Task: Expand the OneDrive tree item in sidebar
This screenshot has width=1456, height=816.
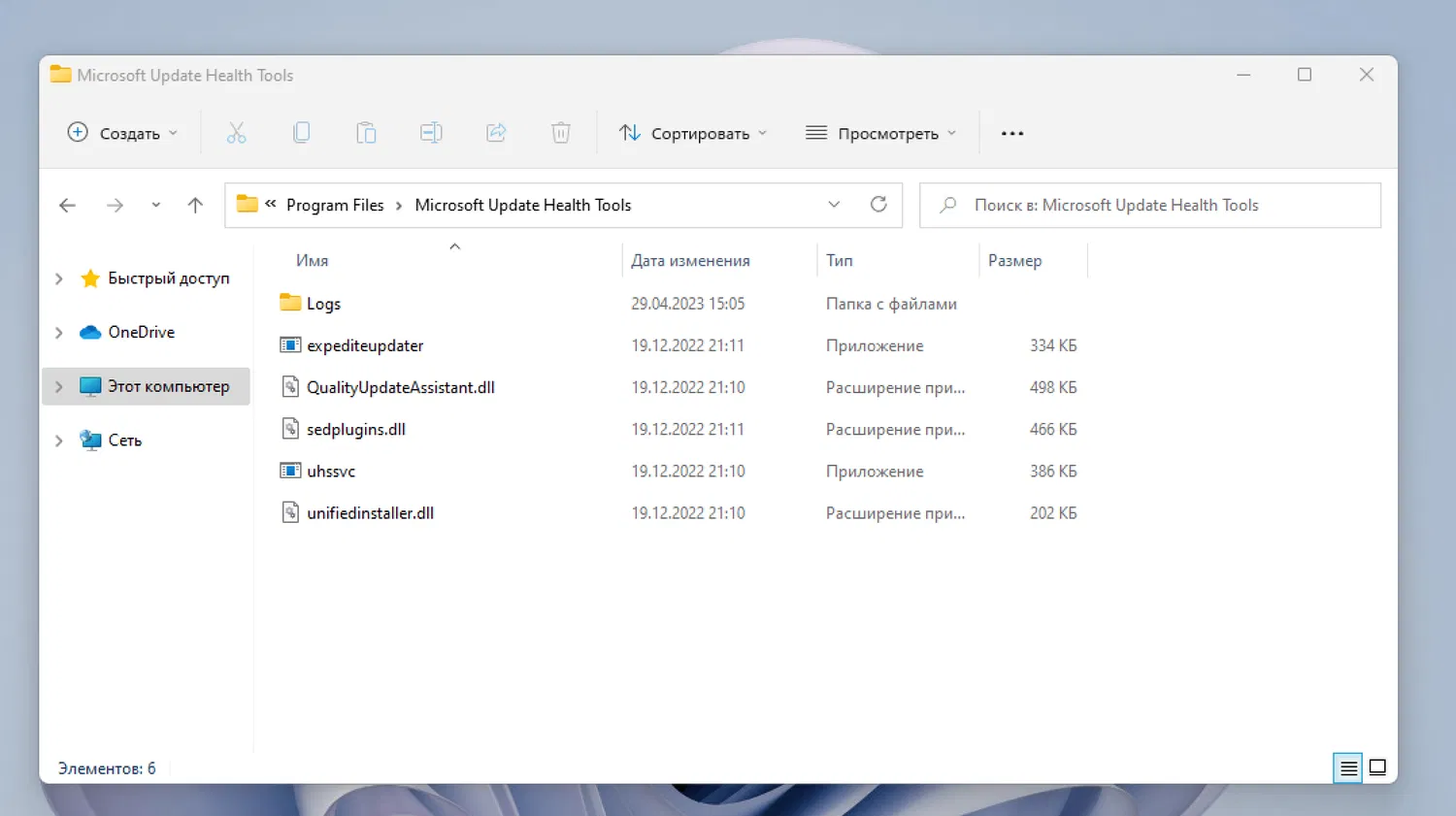Action: (58, 332)
